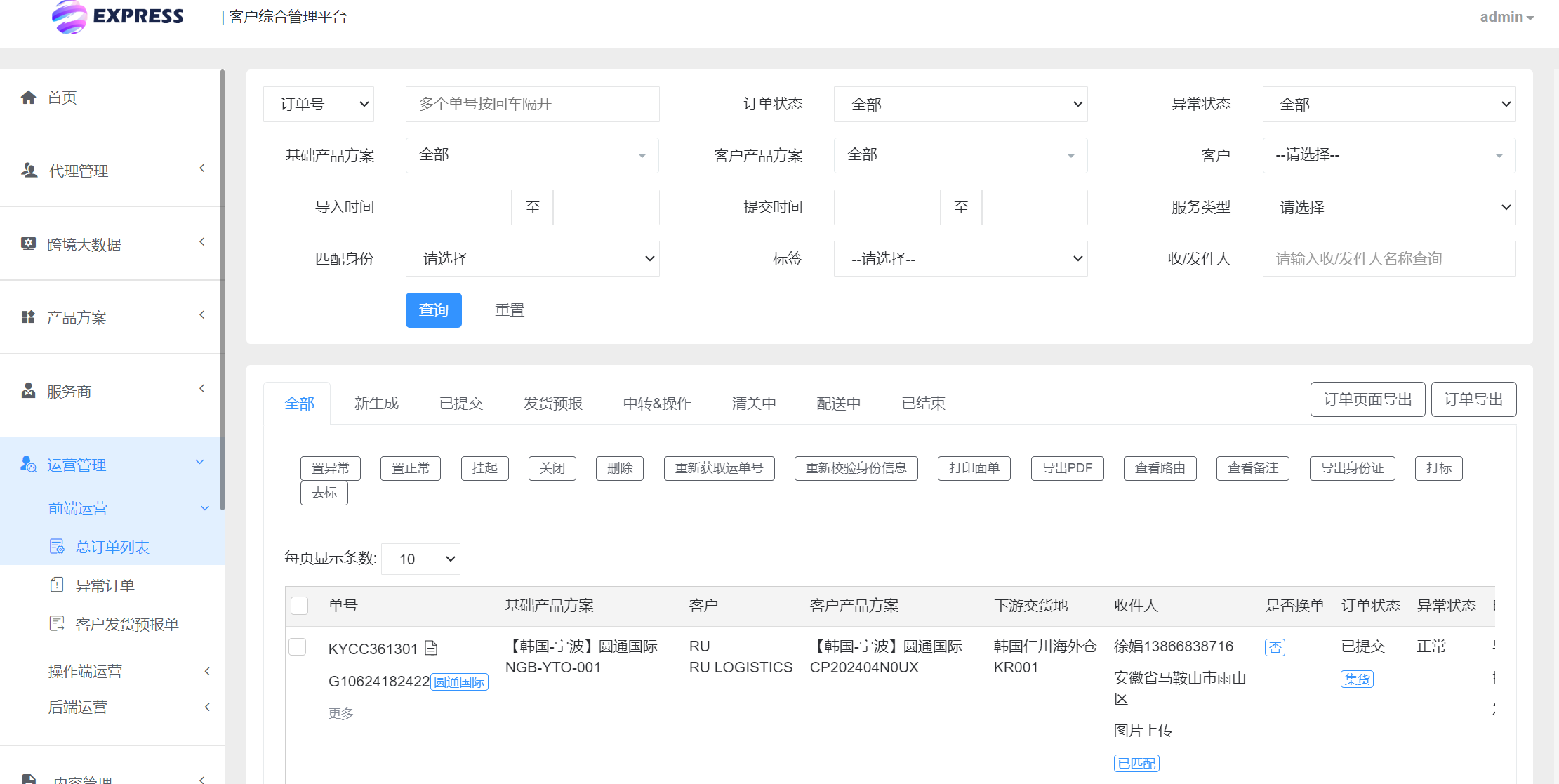Viewport: 1559px width, 784px height.
Task: Click the 跨境大数据 monitor icon
Action: pos(28,244)
